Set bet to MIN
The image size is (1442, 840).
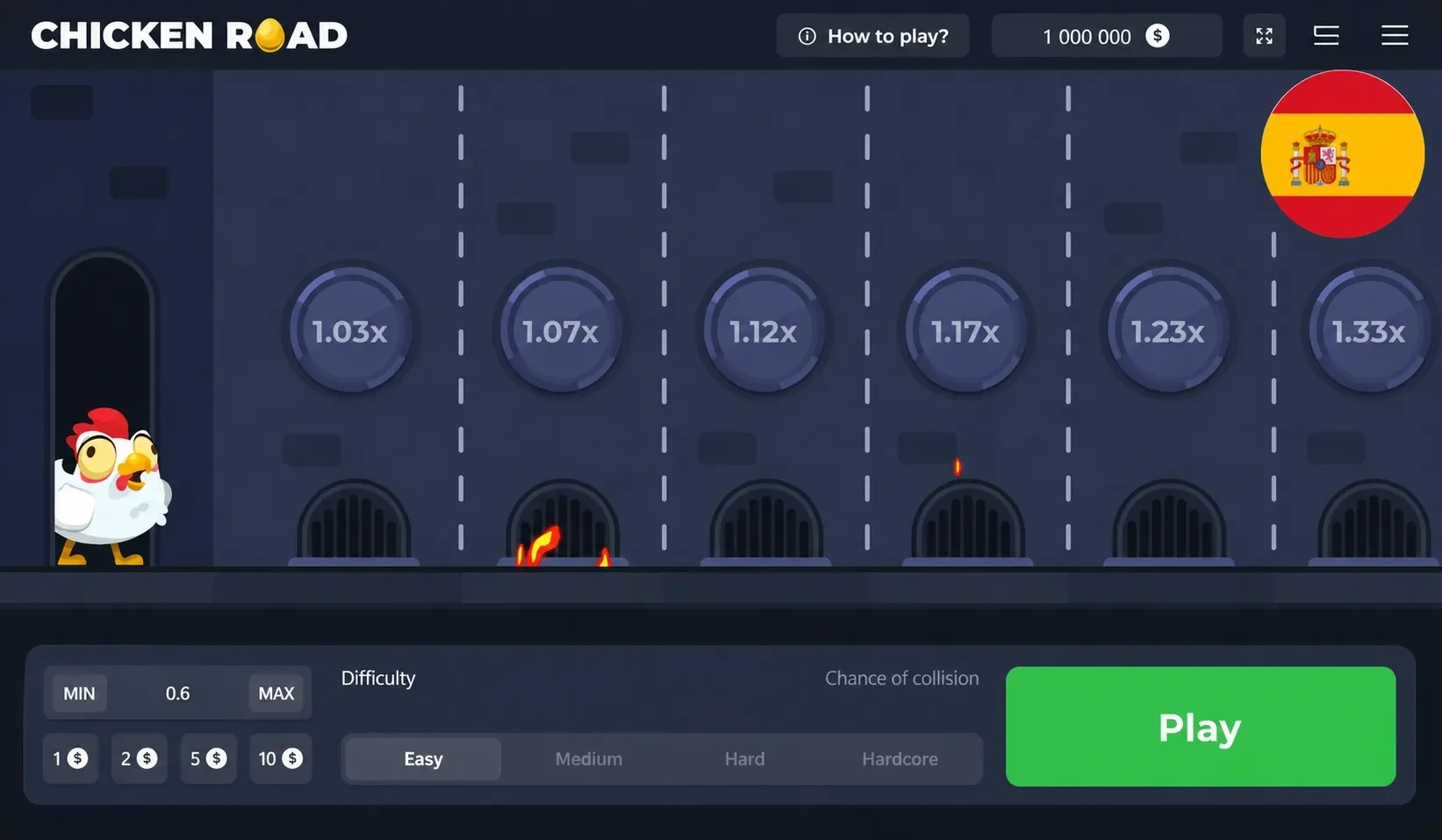click(79, 693)
